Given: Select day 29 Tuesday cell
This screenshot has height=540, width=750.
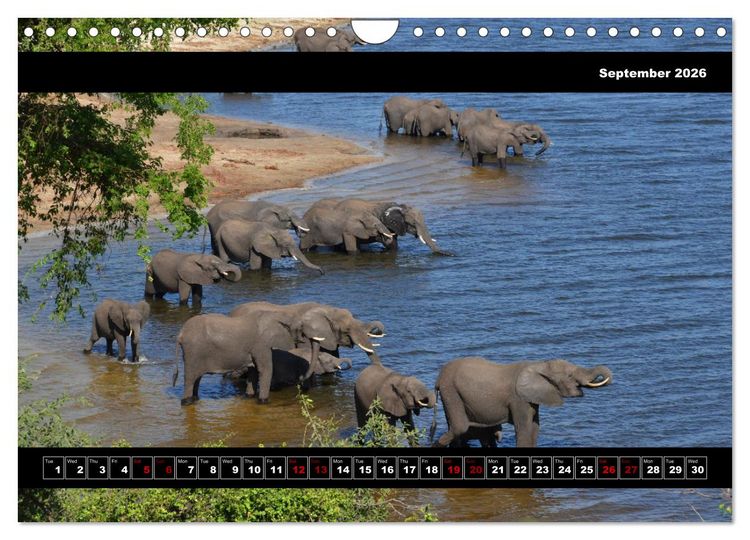Looking at the screenshot, I should click(674, 468).
